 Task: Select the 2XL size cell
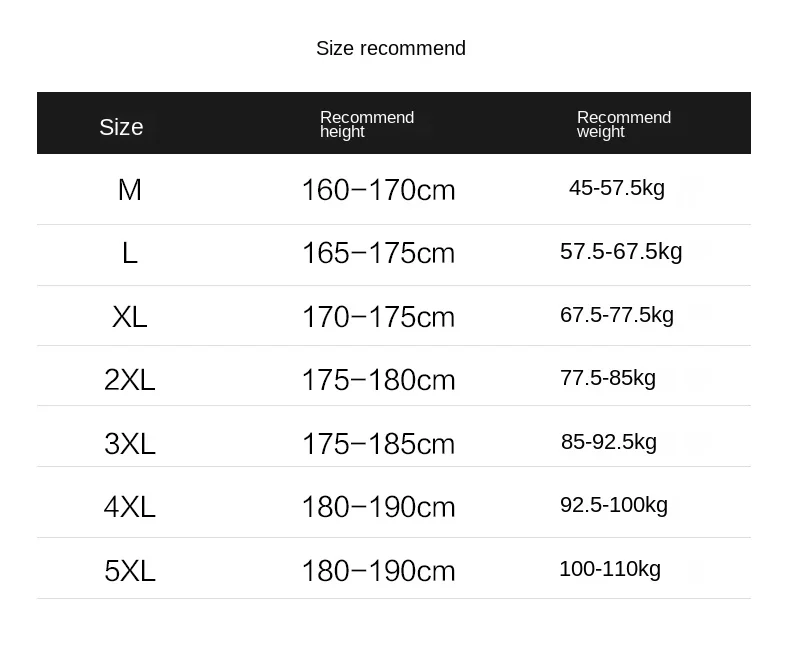(x=129, y=380)
